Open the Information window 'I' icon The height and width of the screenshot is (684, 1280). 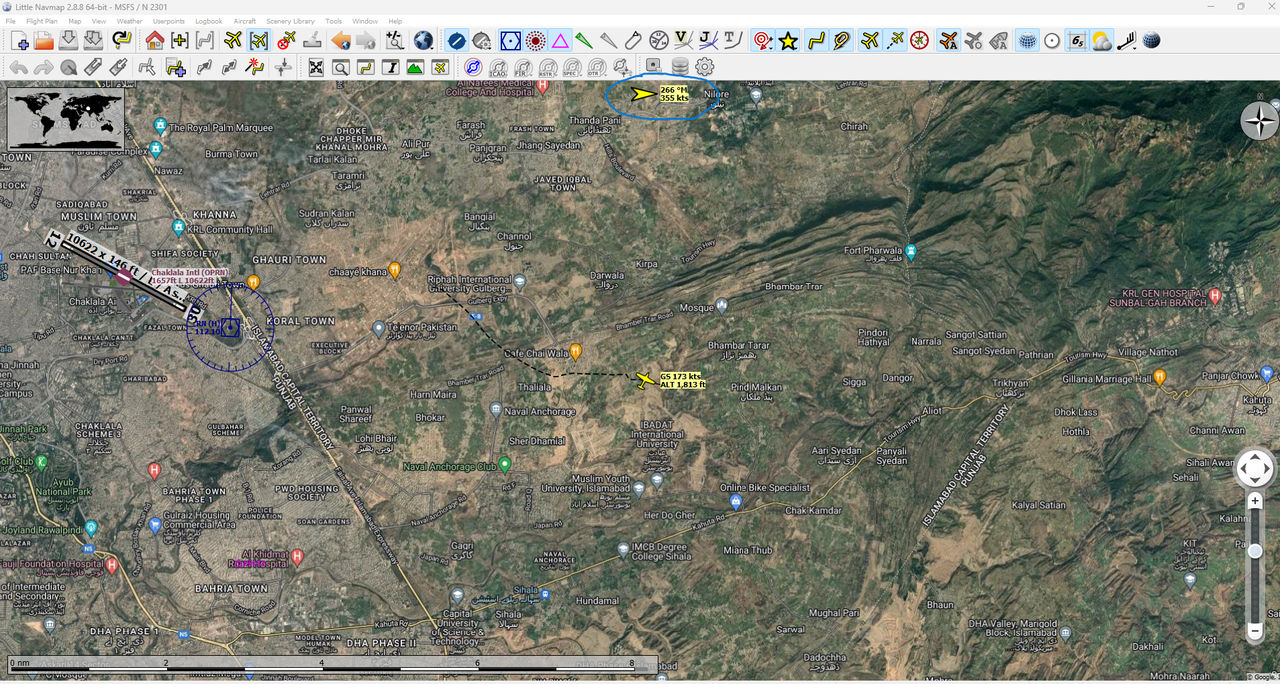tap(390, 67)
